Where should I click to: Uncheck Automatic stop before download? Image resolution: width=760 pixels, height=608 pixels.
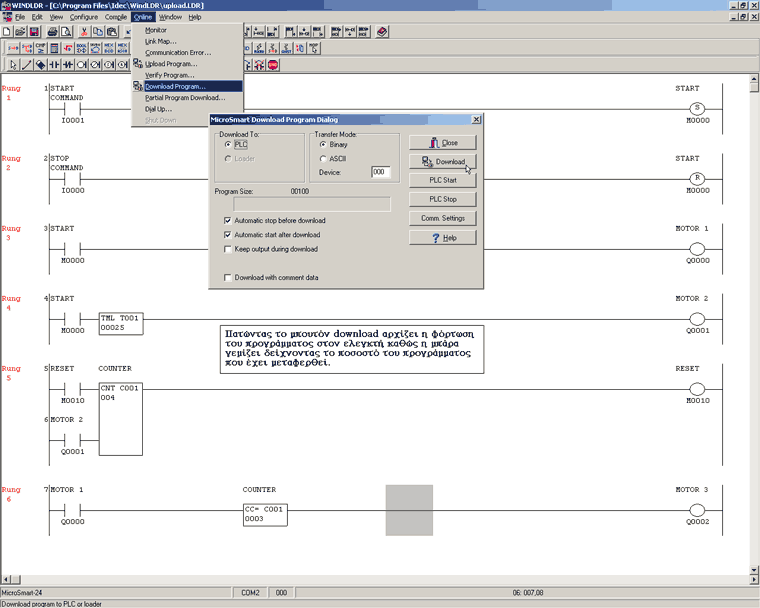pyautogui.click(x=228, y=220)
